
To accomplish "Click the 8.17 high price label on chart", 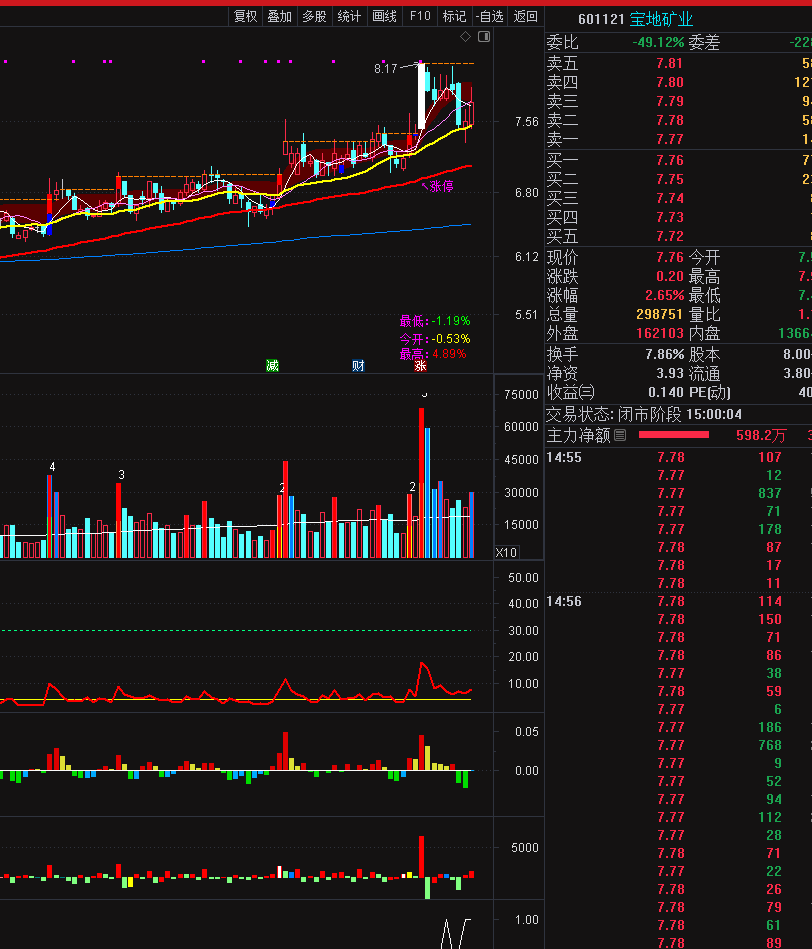I will [386, 69].
